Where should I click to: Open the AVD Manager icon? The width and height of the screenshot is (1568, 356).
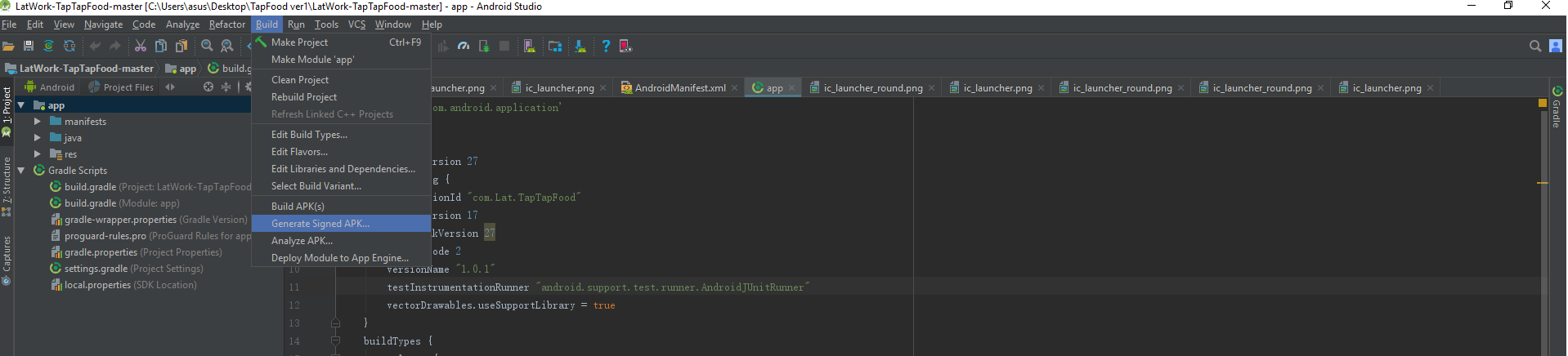[530, 47]
